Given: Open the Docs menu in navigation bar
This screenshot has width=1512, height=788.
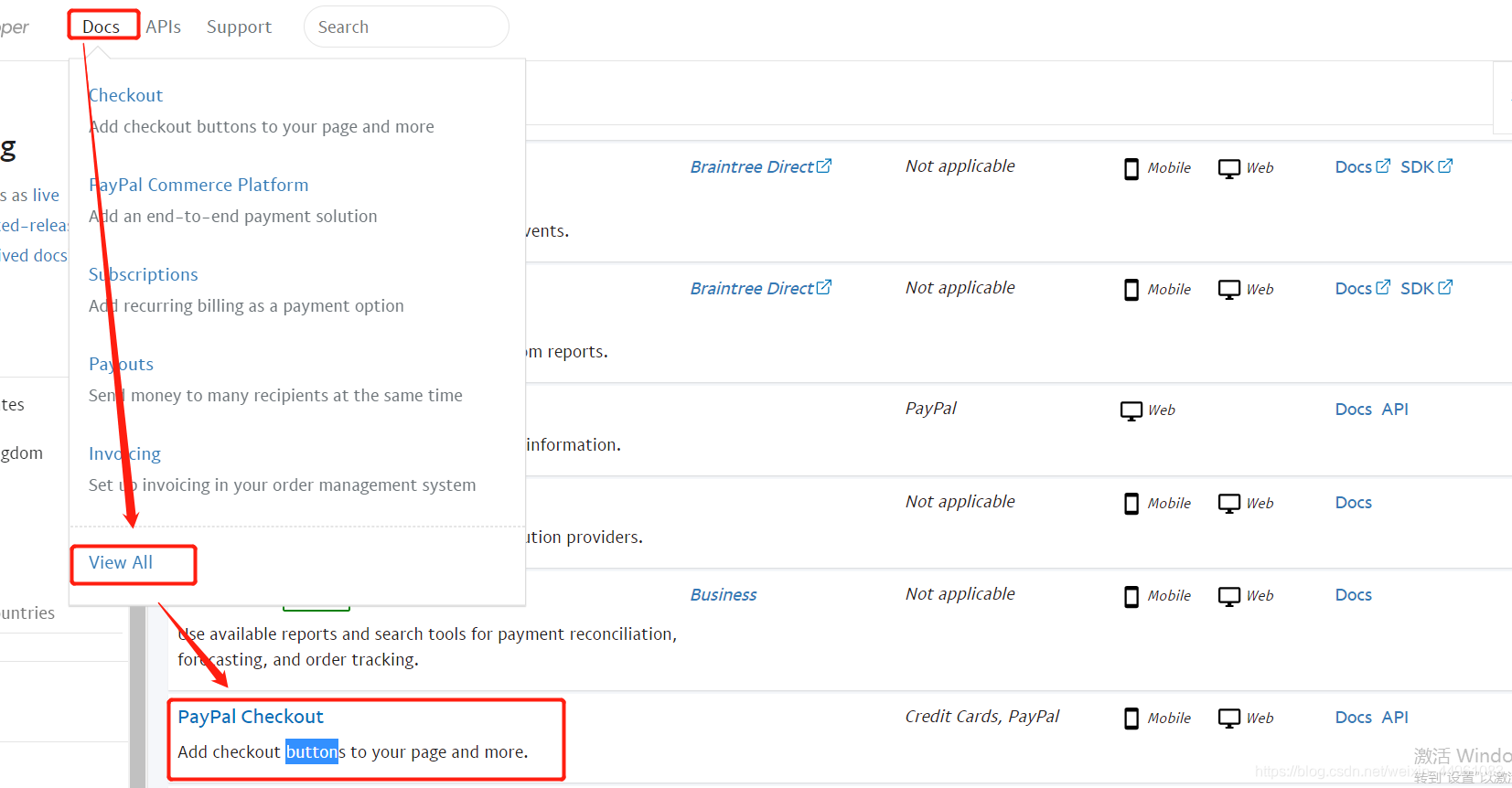Looking at the screenshot, I should pos(101,27).
